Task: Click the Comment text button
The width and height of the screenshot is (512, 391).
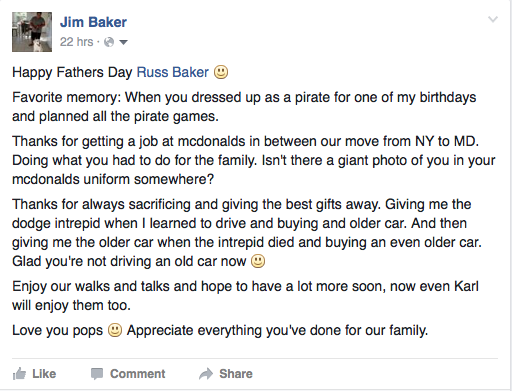Action: click(138, 374)
